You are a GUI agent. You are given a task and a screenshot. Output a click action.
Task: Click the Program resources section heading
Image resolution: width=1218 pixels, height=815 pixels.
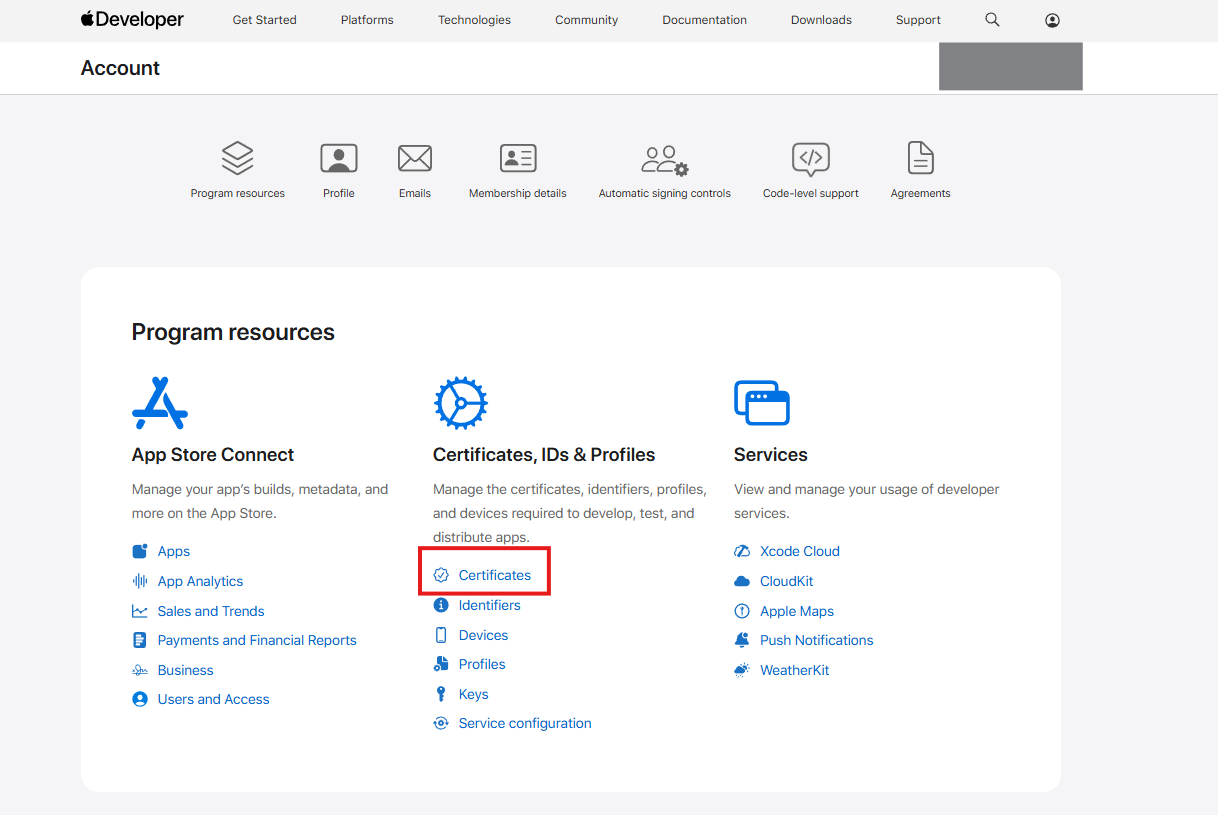(233, 333)
